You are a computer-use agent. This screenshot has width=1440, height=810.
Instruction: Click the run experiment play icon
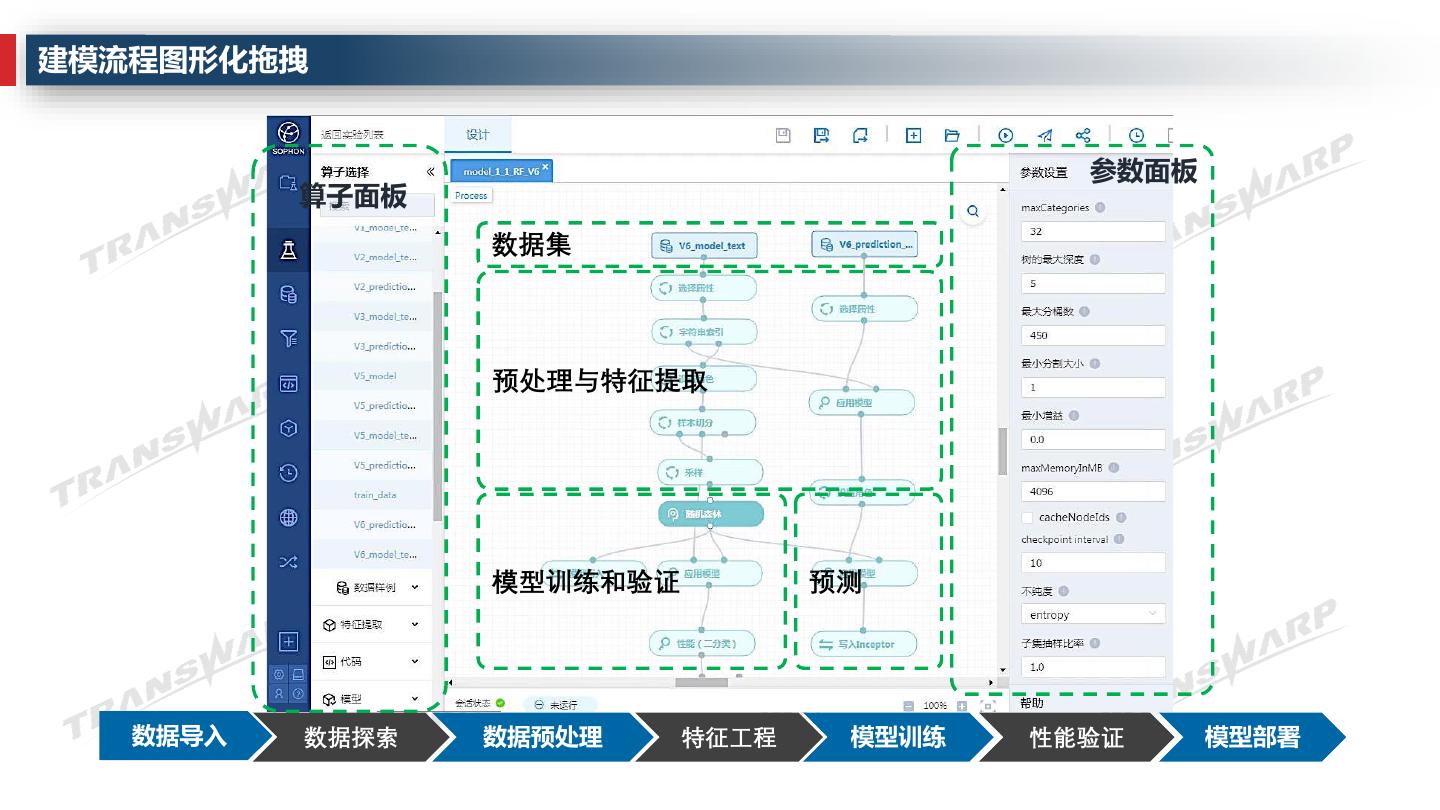click(1005, 136)
